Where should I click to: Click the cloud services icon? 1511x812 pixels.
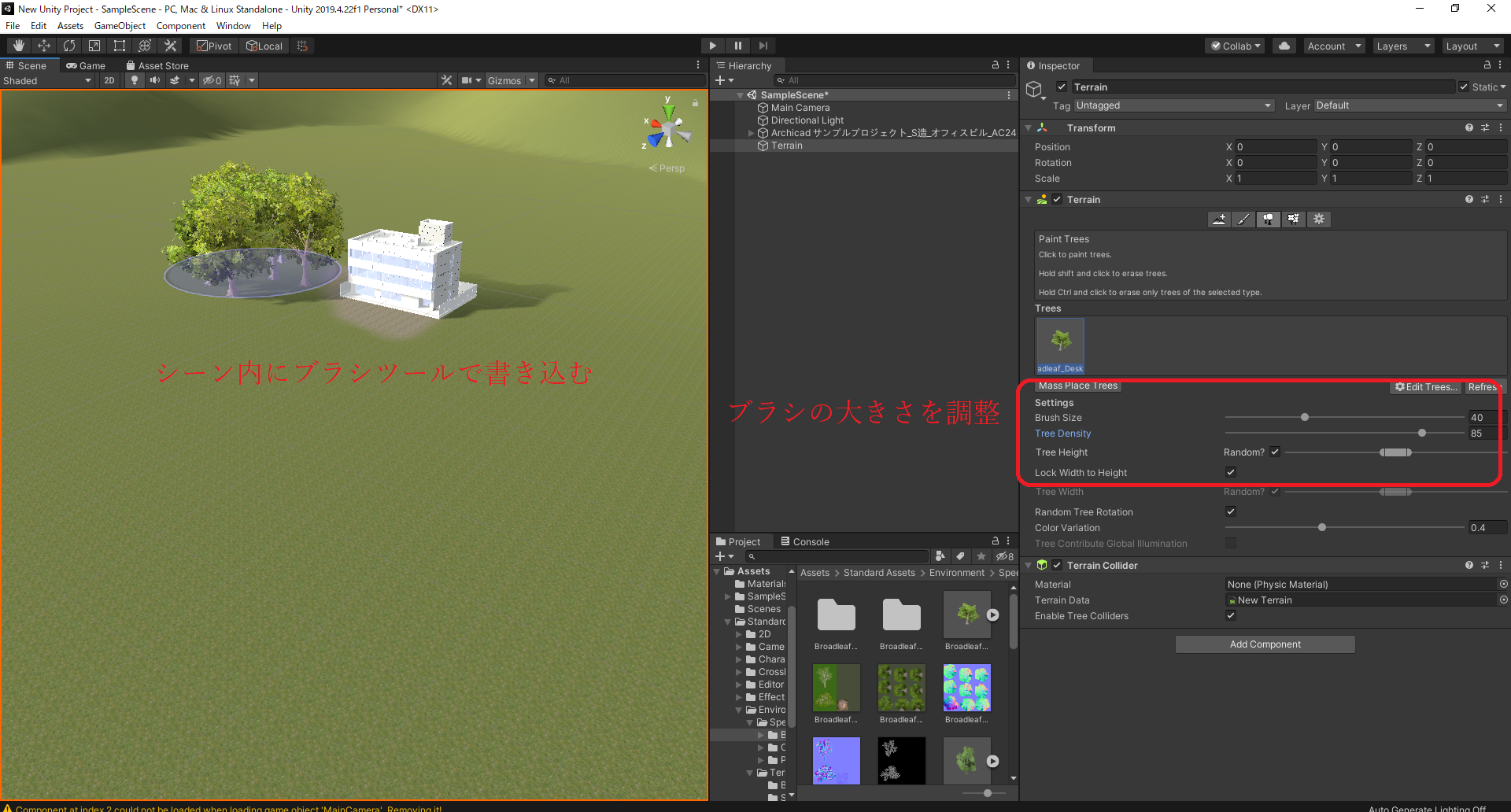(1284, 46)
